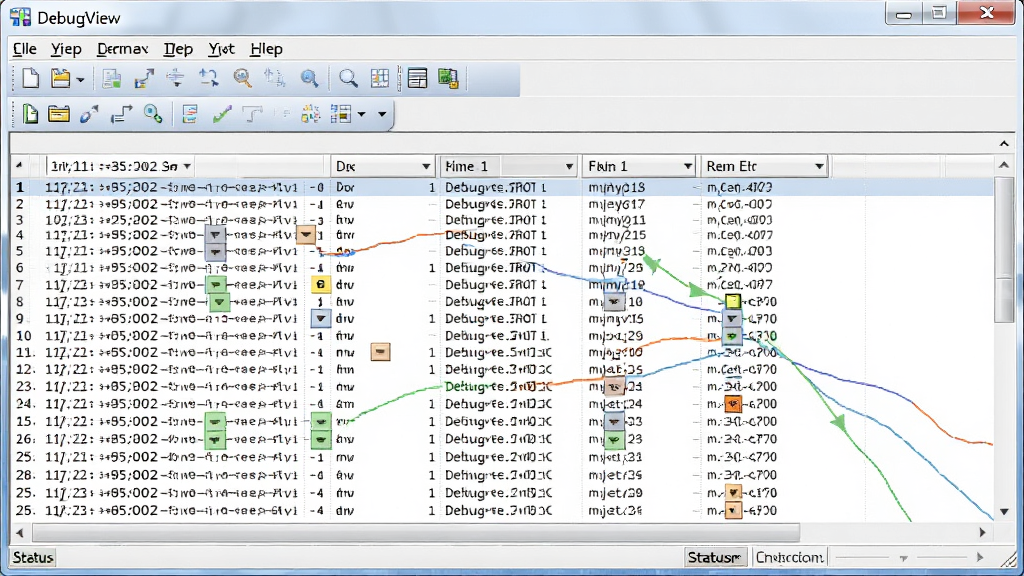The image size is (1024, 576).
Task: Select the row 1 highlighted log entry
Action: (503, 187)
